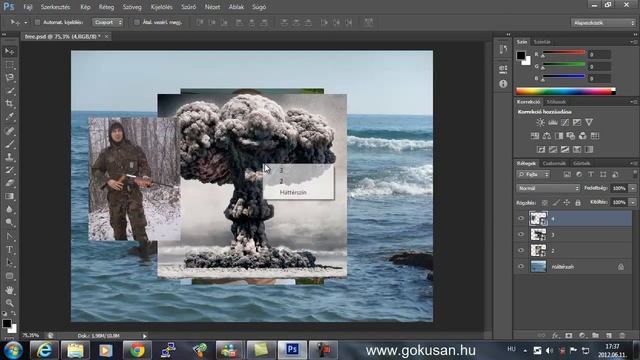Click the foreground color swatch in Szín panel
The height and width of the screenshot is (360, 640).
[x=521, y=56]
